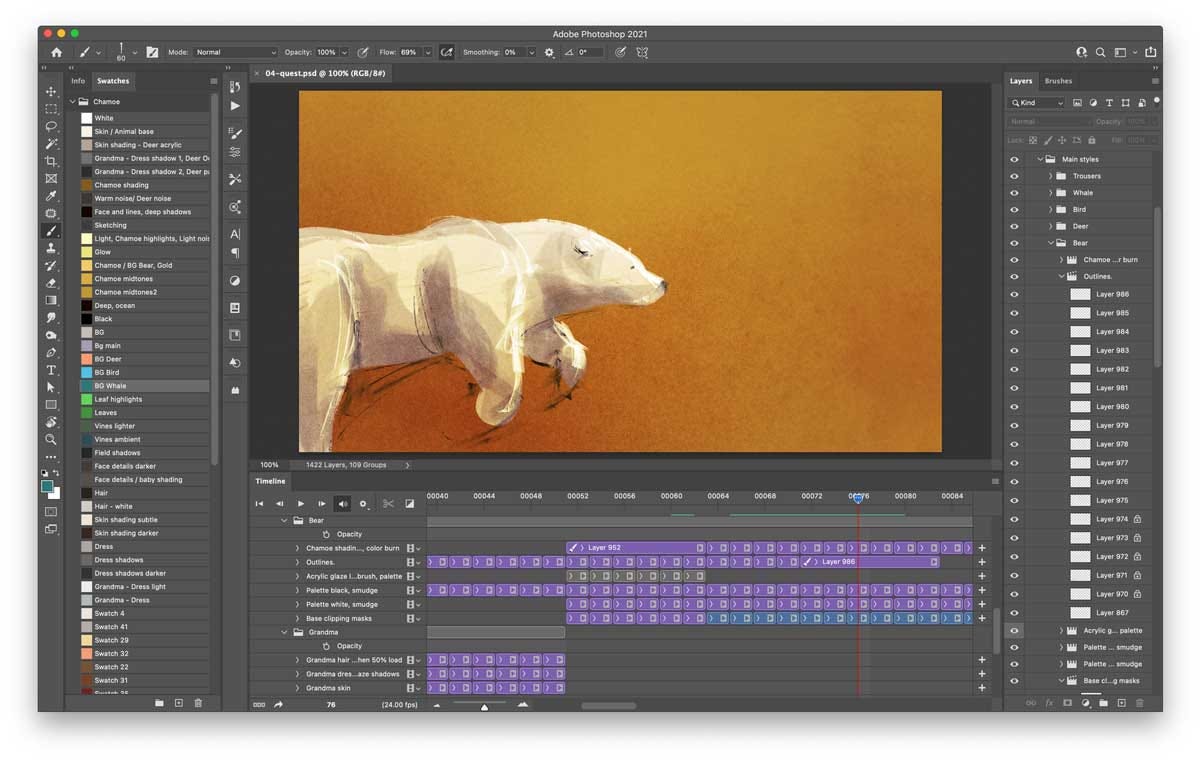Delete layer with Layers trash icon

(1139, 703)
